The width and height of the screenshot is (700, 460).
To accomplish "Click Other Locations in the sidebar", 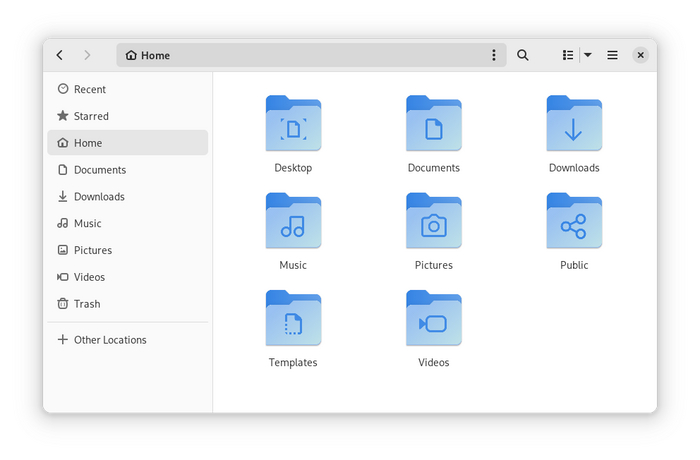I will click(110, 340).
